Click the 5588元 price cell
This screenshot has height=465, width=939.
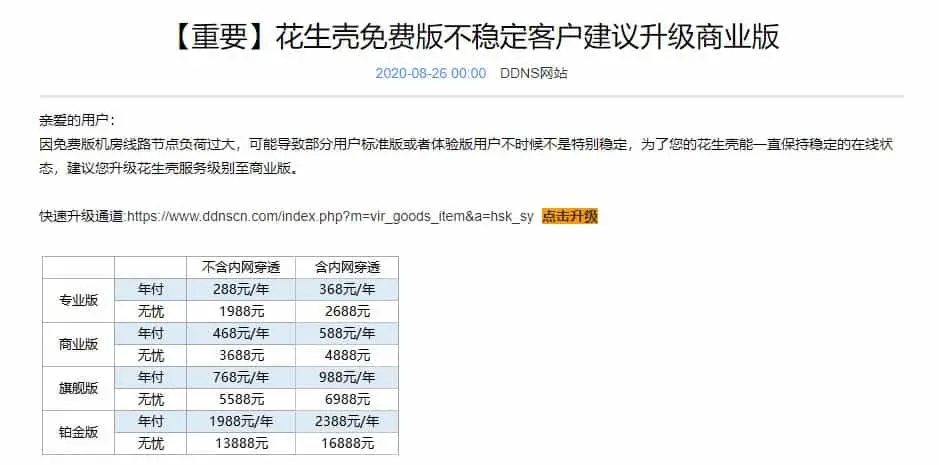tap(241, 399)
